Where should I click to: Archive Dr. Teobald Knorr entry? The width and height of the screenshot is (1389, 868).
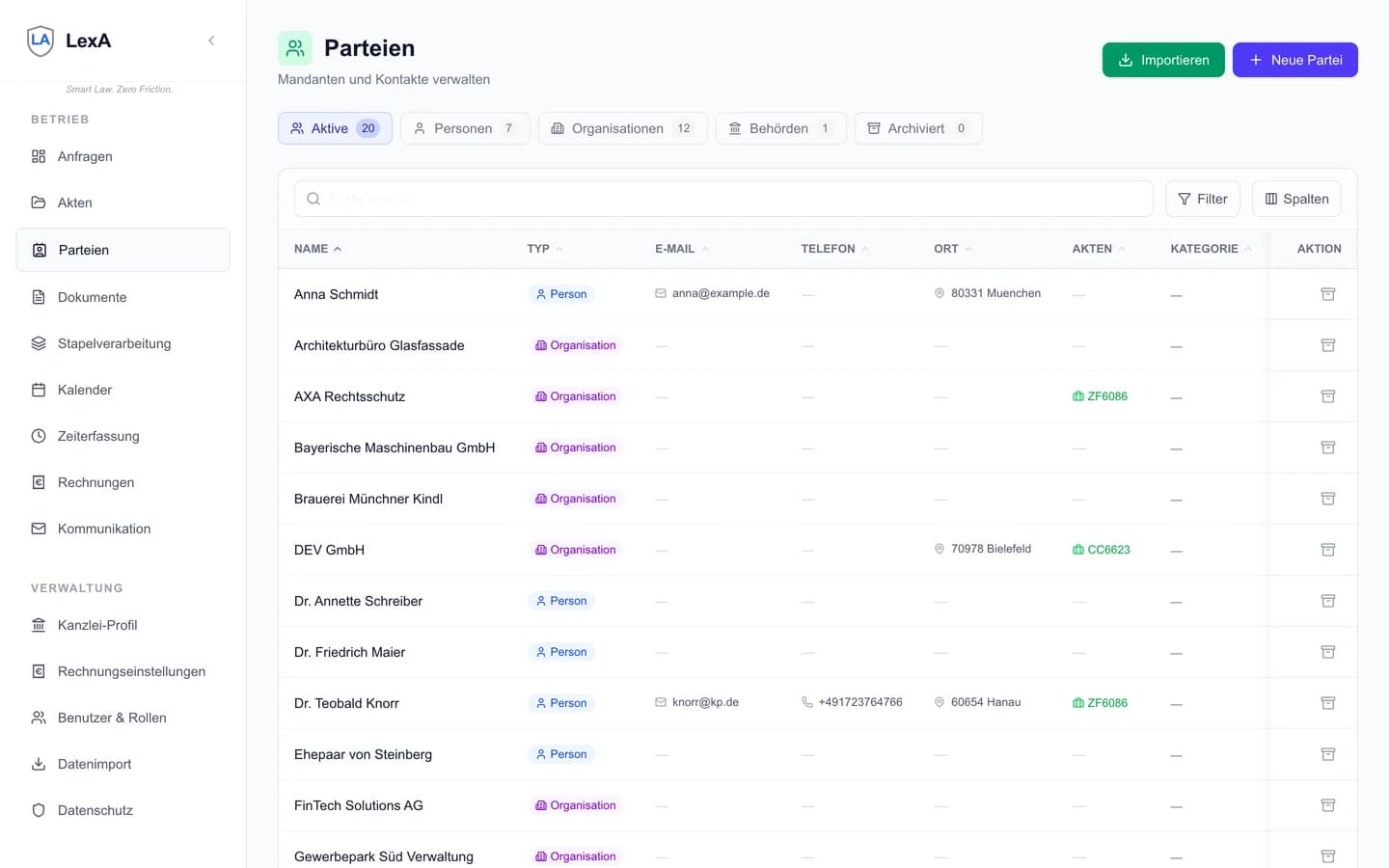[1327, 703]
